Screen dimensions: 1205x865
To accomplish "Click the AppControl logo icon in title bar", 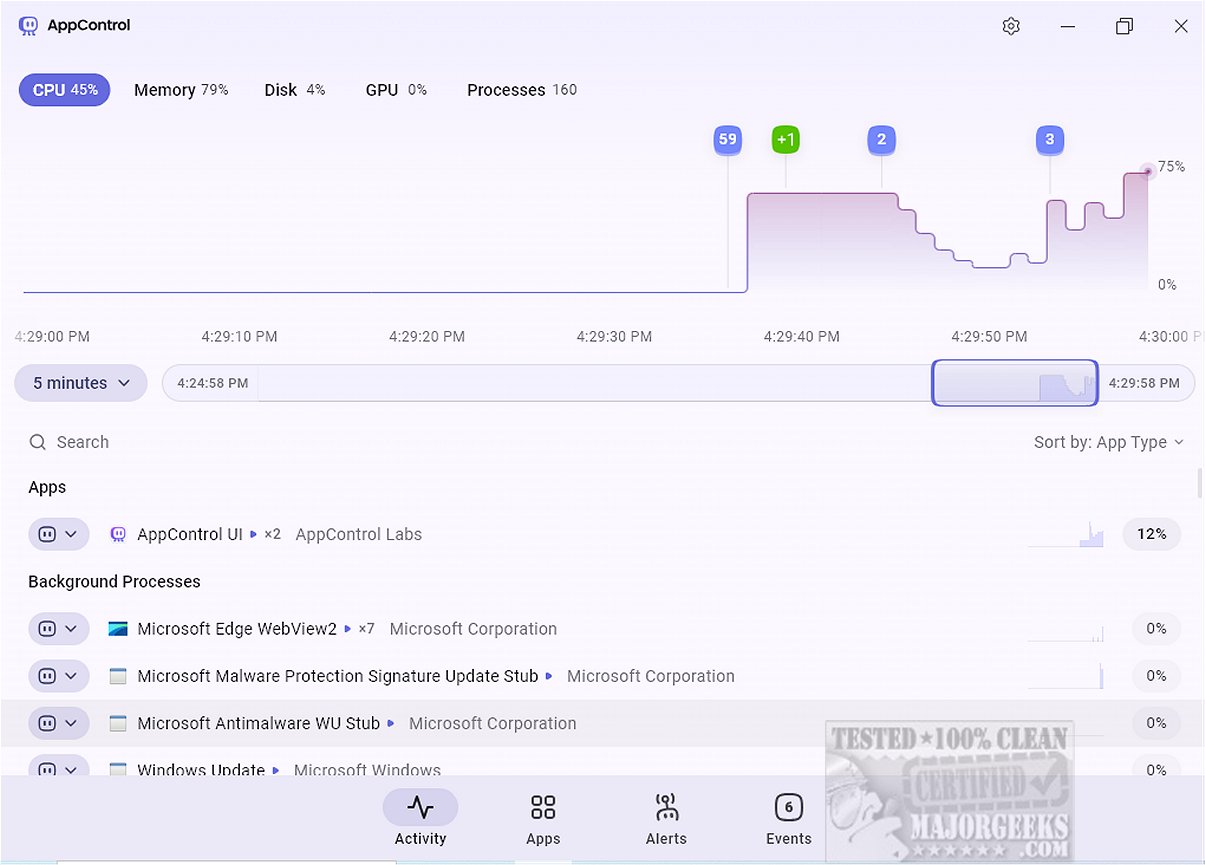I will click(x=28, y=26).
